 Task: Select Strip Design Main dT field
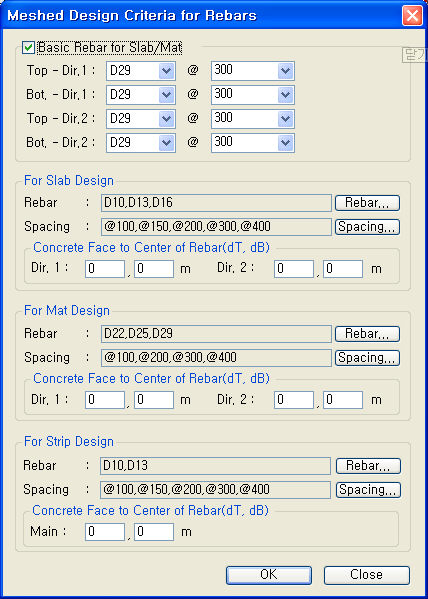[105, 532]
